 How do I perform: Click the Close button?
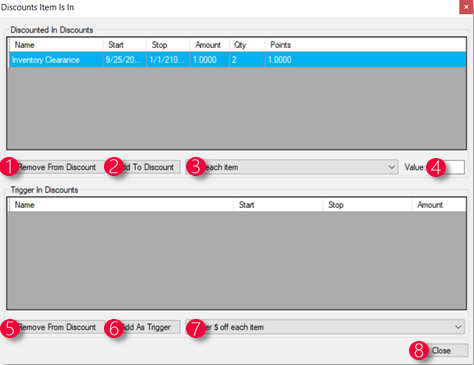[441, 351]
